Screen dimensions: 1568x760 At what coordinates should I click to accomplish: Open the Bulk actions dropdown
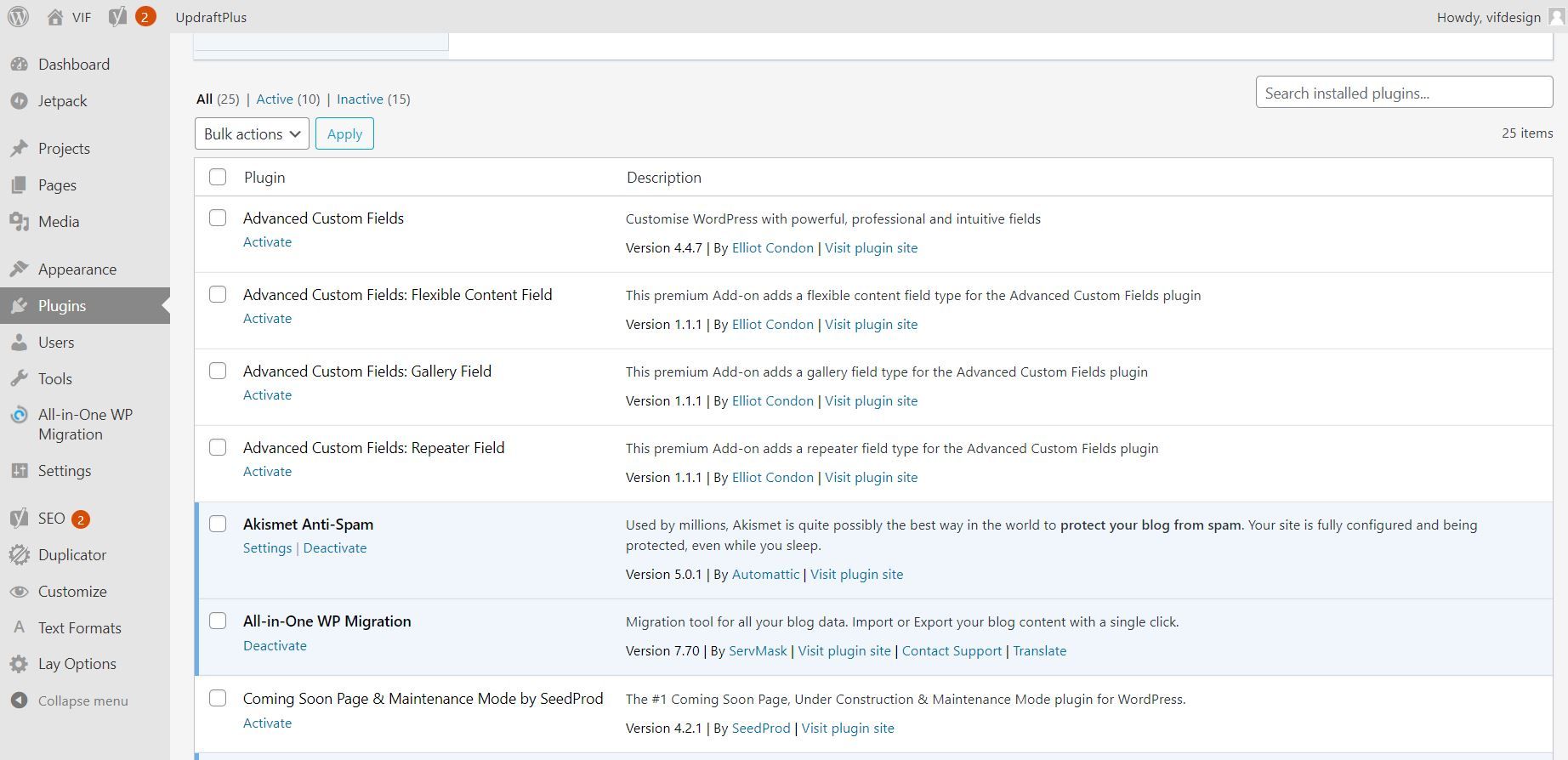point(252,133)
